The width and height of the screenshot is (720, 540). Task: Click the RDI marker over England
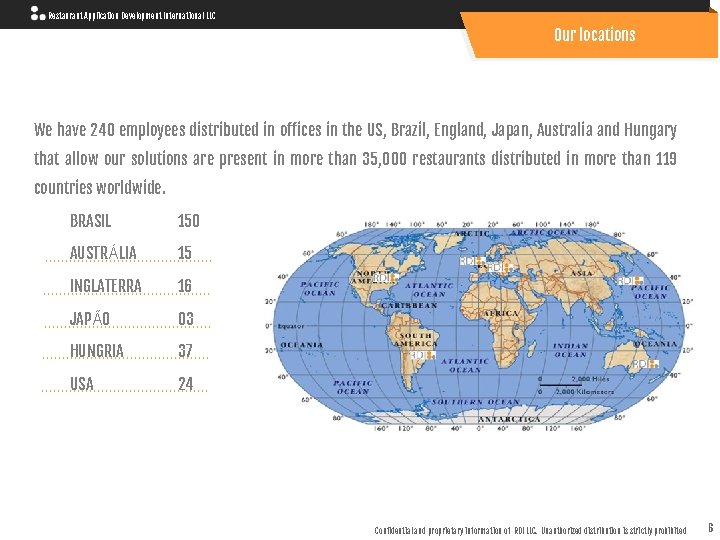point(472,261)
